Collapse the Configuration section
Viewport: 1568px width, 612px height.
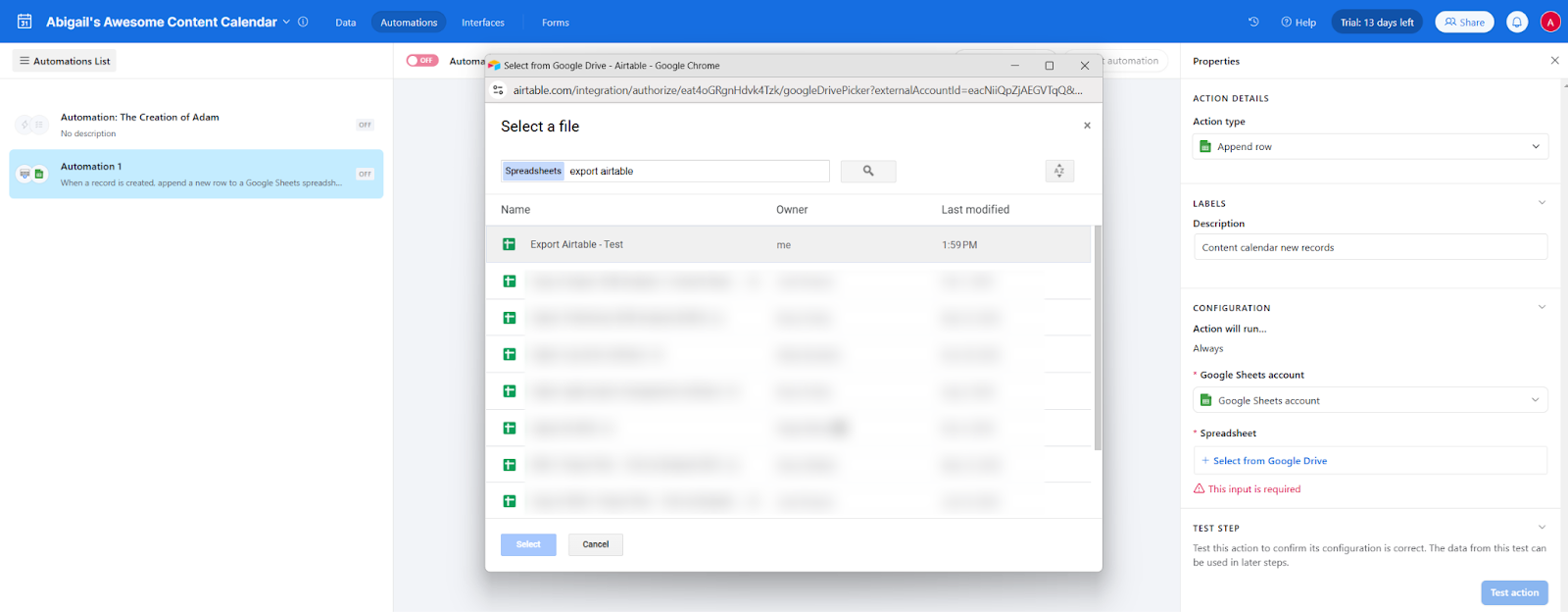pyautogui.click(x=1542, y=307)
